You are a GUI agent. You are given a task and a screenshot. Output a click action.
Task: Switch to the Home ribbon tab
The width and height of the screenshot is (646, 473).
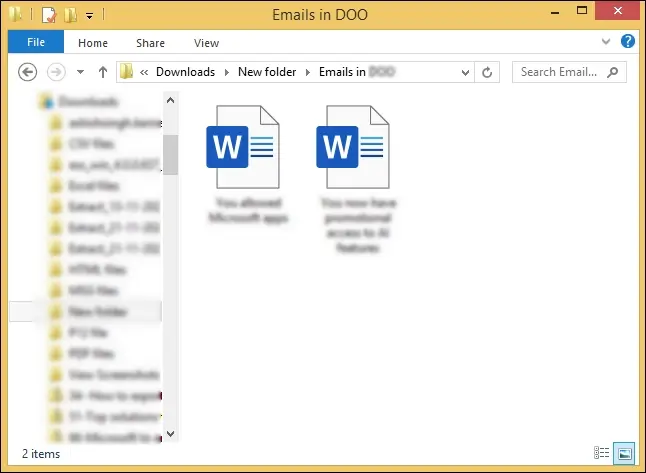tap(93, 43)
